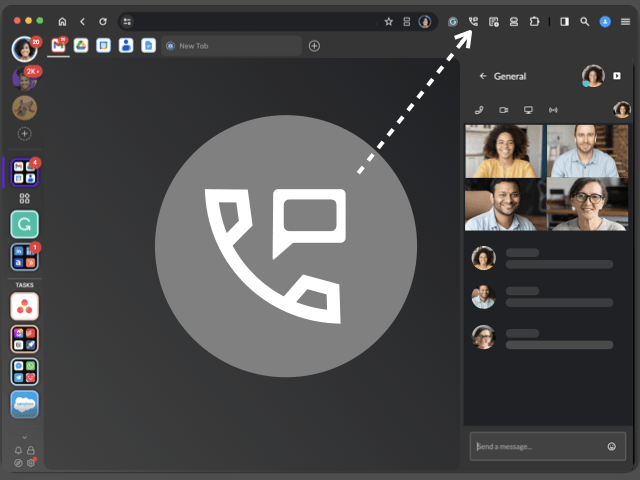The height and width of the screenshot is (480, 640).
Task: Select account avatar with 20 badge
Action: 24,49
